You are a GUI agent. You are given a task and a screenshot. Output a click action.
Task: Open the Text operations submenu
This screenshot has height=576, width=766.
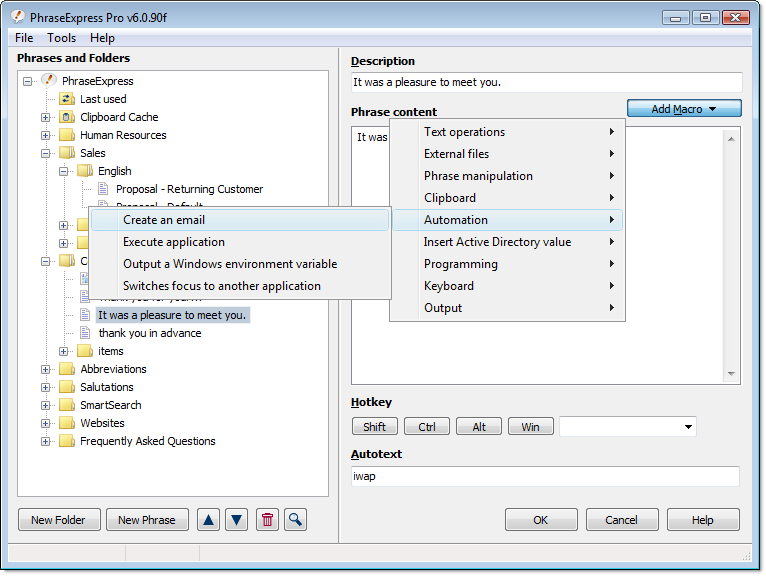pyautogui.click(x=507, y=132)
